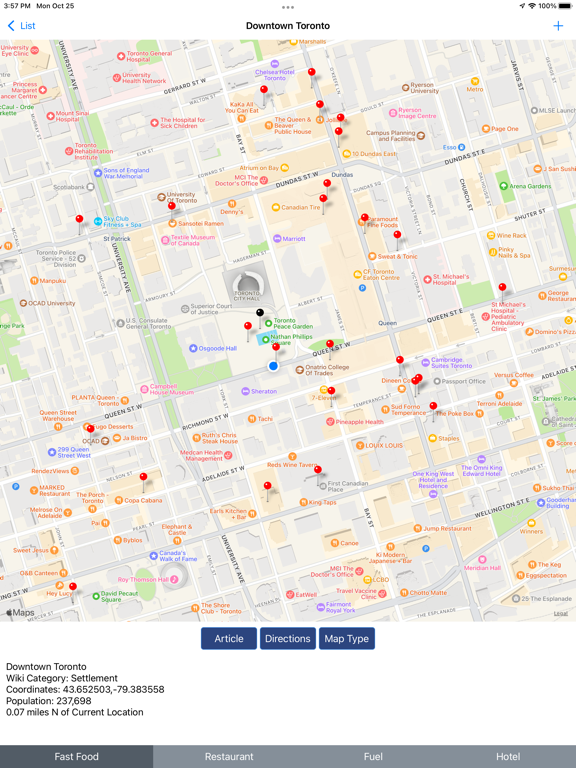Tap the Canadian Tire shop icon

pos(275,207)
